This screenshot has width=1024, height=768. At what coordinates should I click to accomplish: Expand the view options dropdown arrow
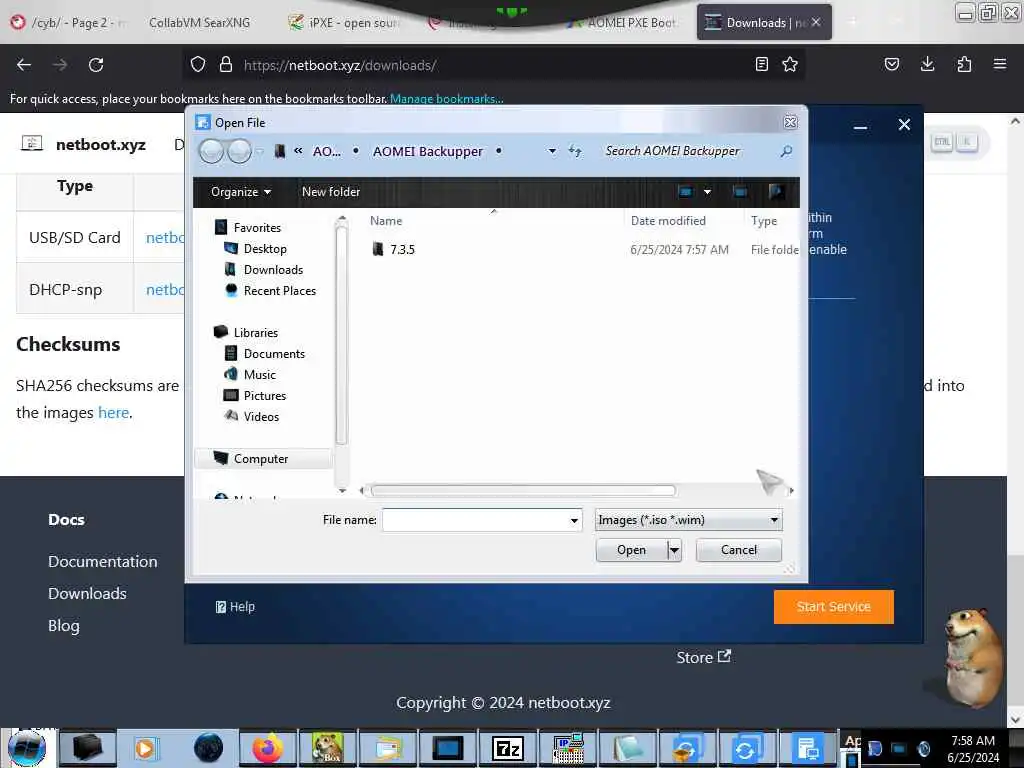point(707,191)
